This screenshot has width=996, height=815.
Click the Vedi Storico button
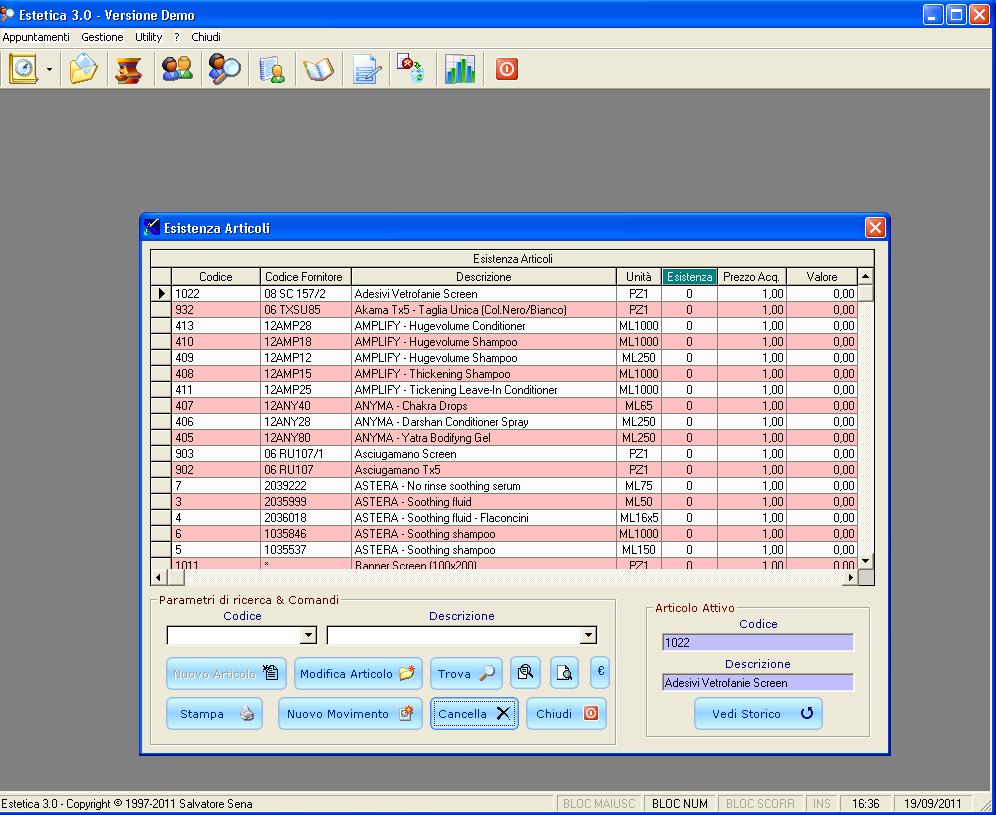click(758, 713)
